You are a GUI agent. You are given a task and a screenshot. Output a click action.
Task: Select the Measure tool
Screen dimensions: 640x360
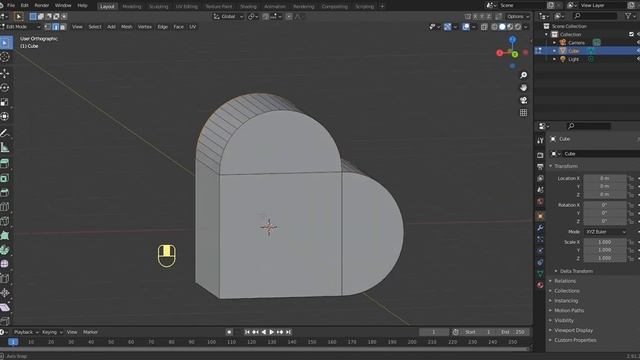[x=5, y=148]
